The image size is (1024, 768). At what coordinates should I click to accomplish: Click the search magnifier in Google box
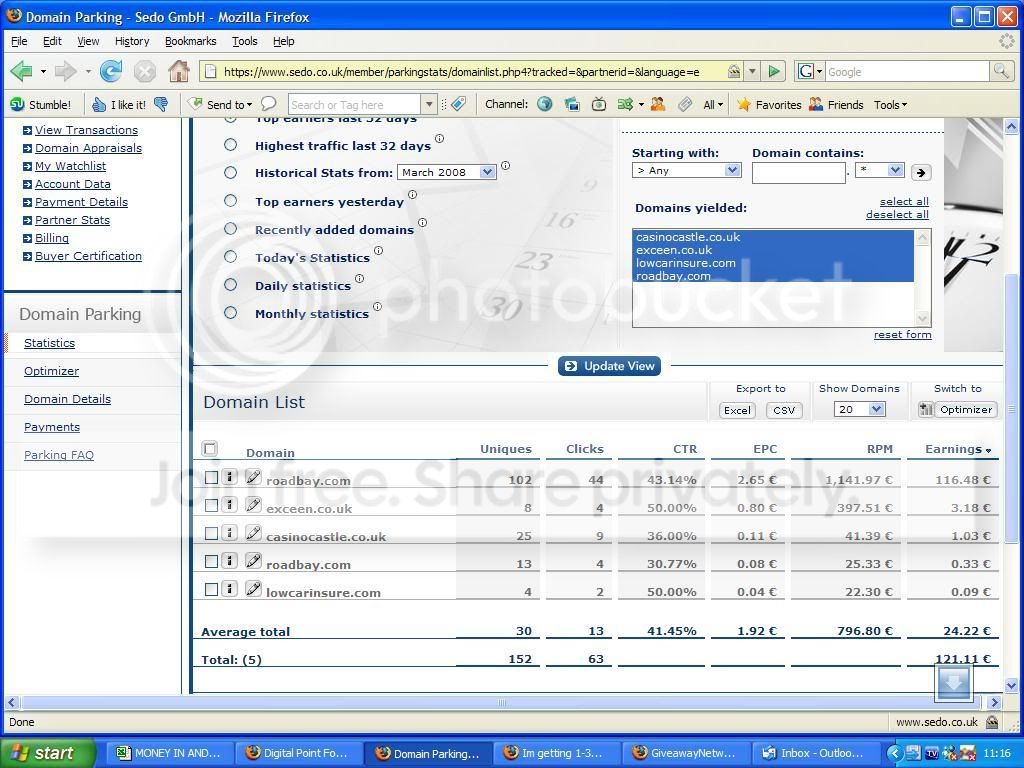[x=1000, y=71]
